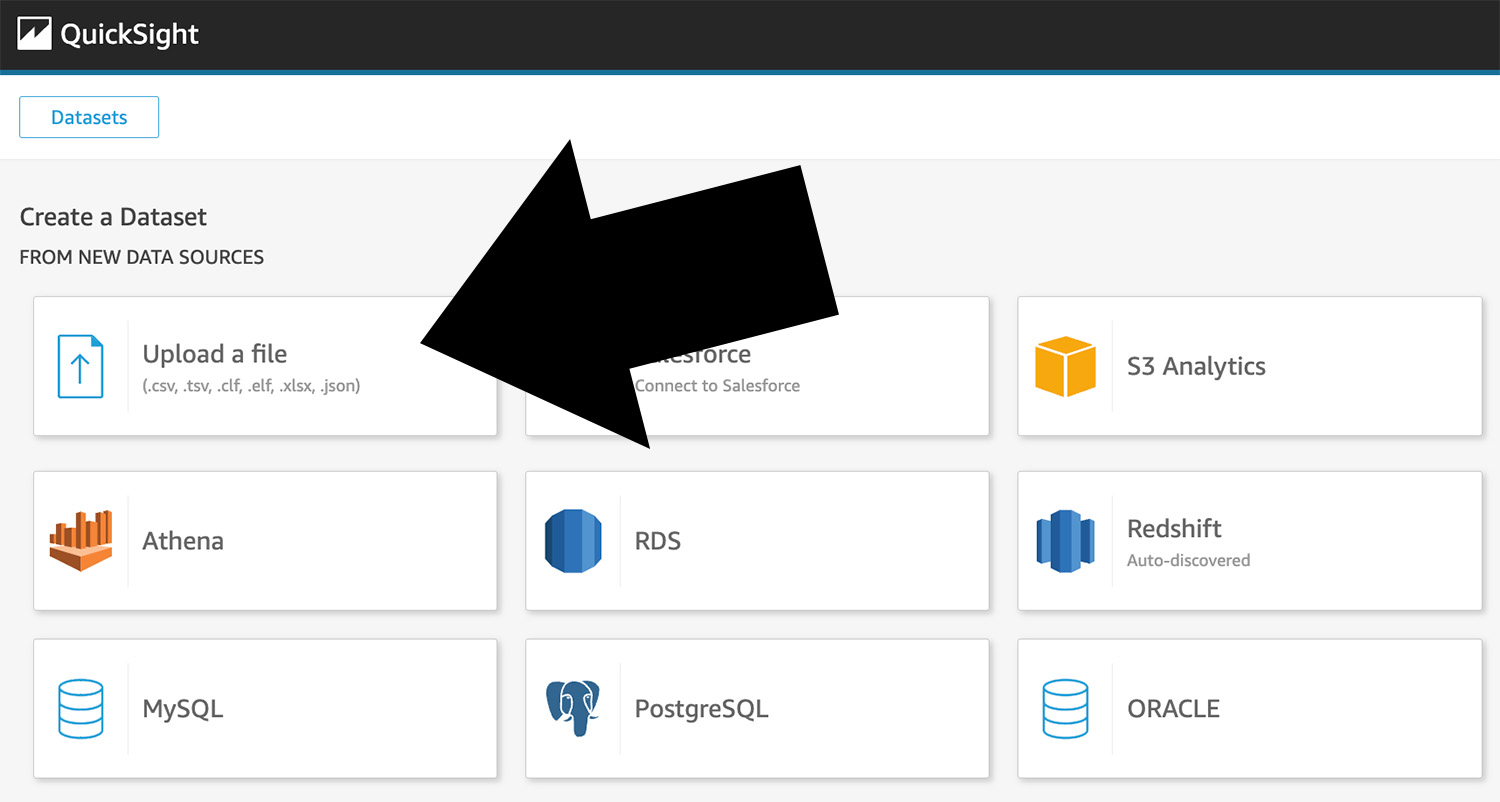Click the 'Auto-discovered' subtitle under Redshift
The image size is (1500, 802).
[1188, 560]
